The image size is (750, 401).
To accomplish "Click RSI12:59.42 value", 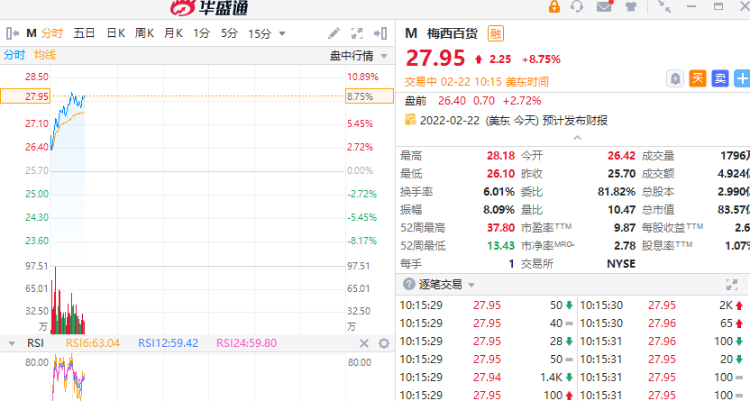I will (168, 343).
